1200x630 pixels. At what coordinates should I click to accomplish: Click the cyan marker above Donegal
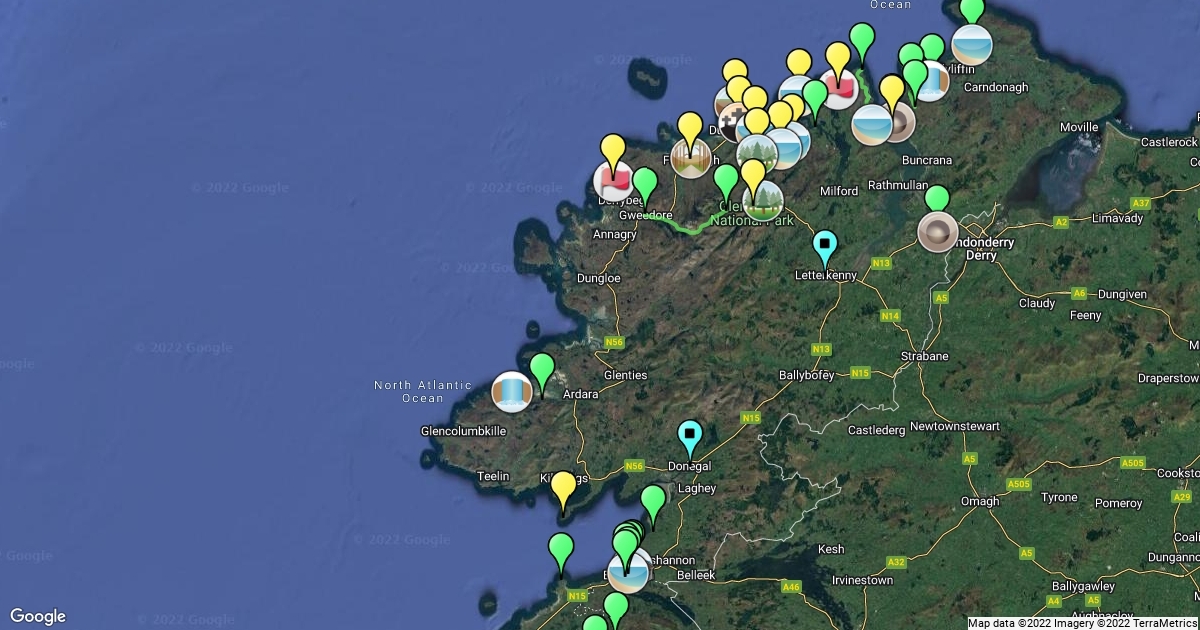[x=690, y=436]
